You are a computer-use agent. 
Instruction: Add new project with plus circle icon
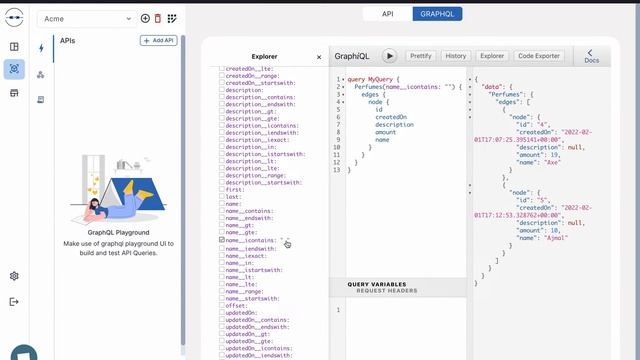(145, 18)
